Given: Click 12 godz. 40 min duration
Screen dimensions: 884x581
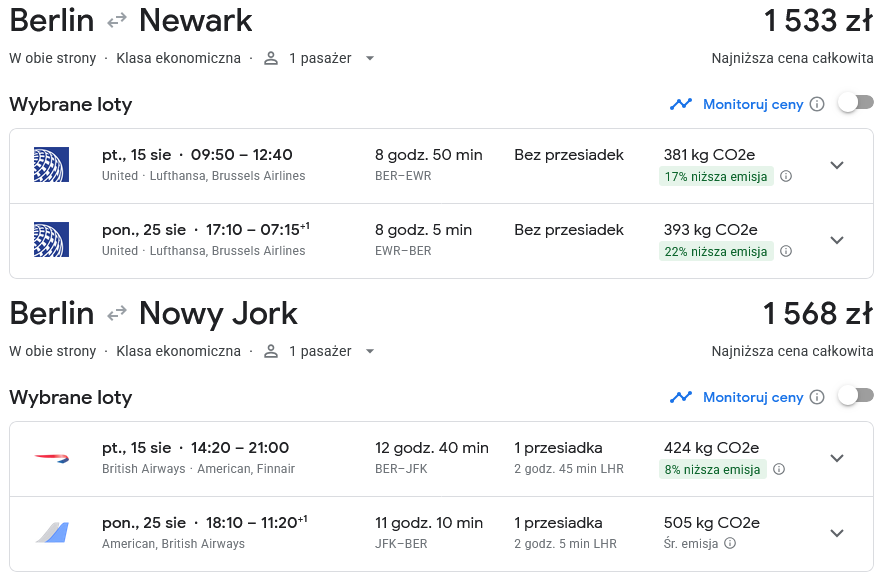Looking at the screenshot, I should point(432,448).
